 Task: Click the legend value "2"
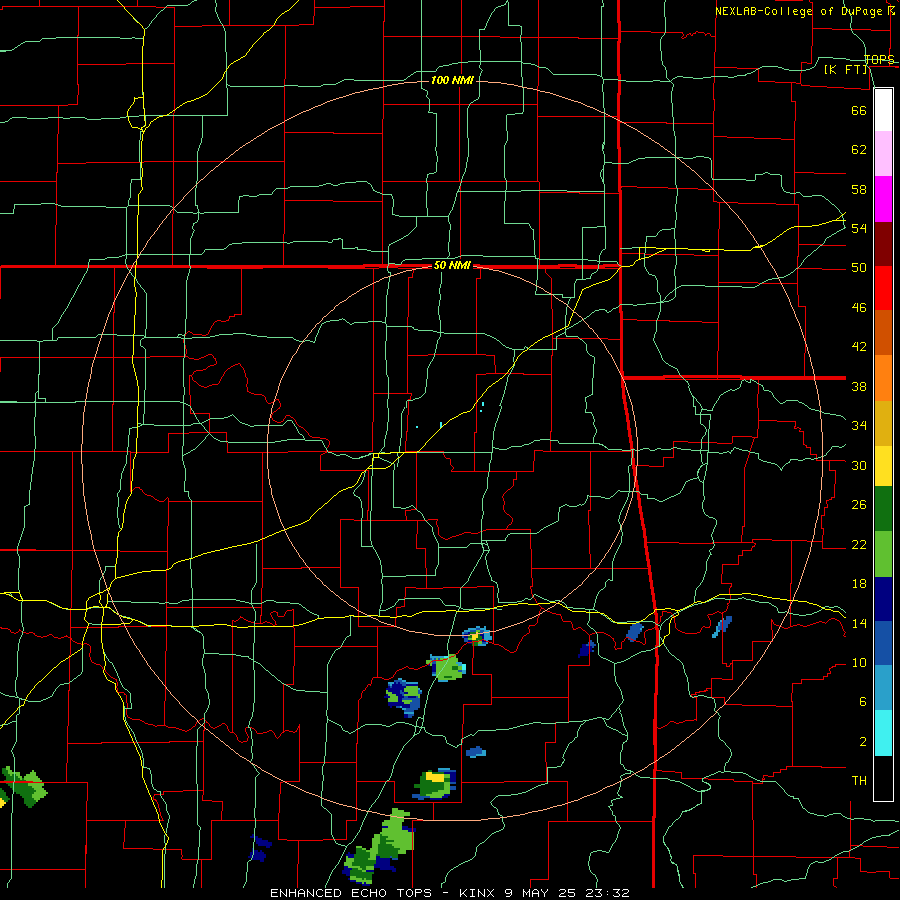(x=863, y=742)
